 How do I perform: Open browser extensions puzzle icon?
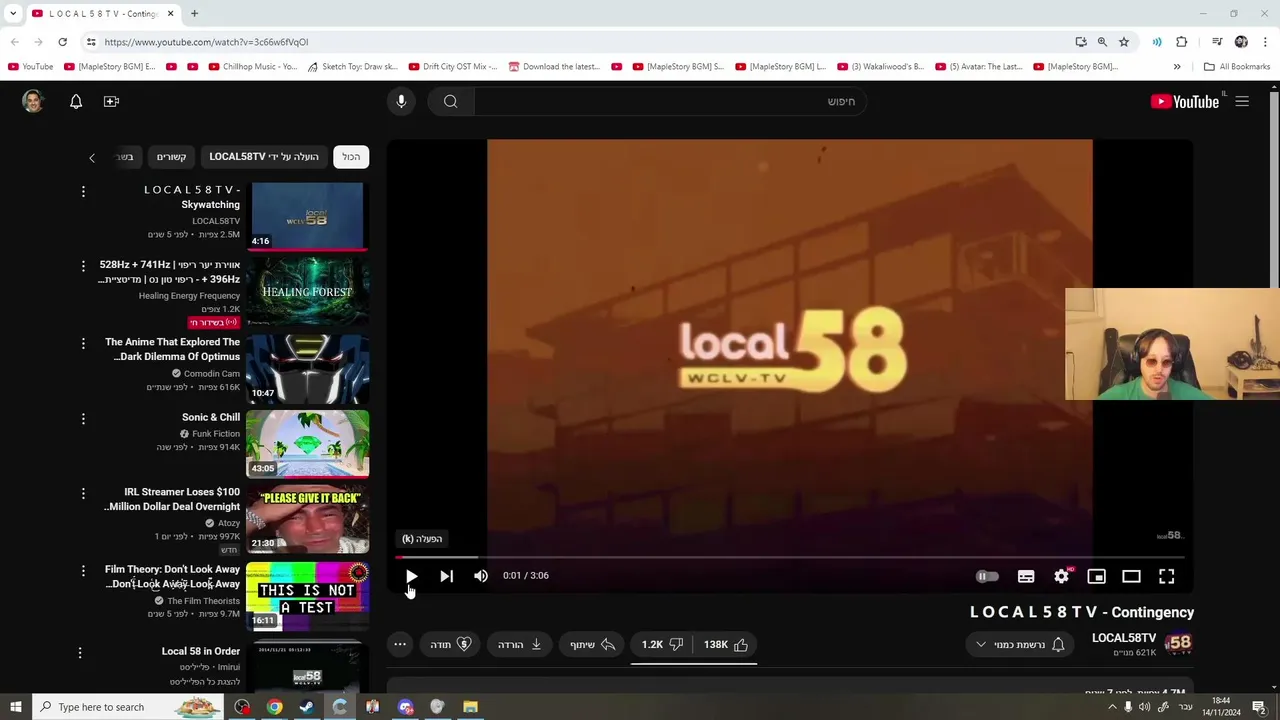(1182, 42)
